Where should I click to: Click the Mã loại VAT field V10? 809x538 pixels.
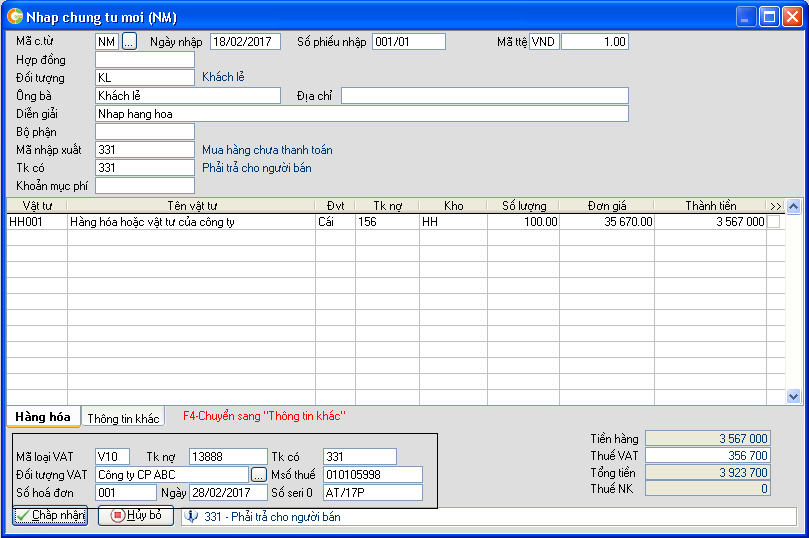click(112, 457)
